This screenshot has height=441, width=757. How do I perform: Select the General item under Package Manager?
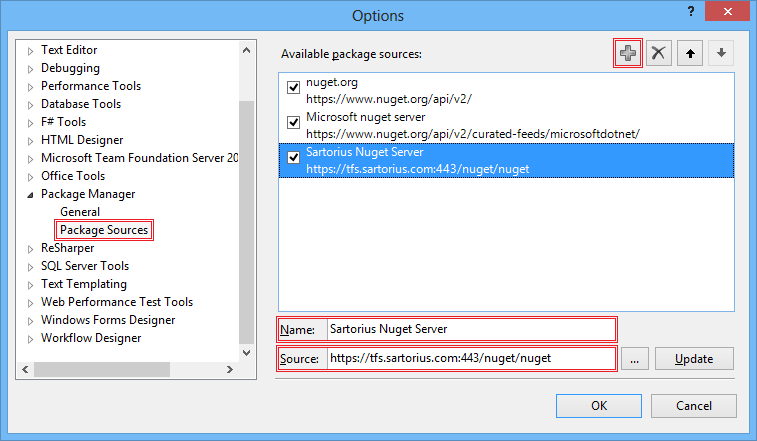pyautogui.click(x=80, y=212)
